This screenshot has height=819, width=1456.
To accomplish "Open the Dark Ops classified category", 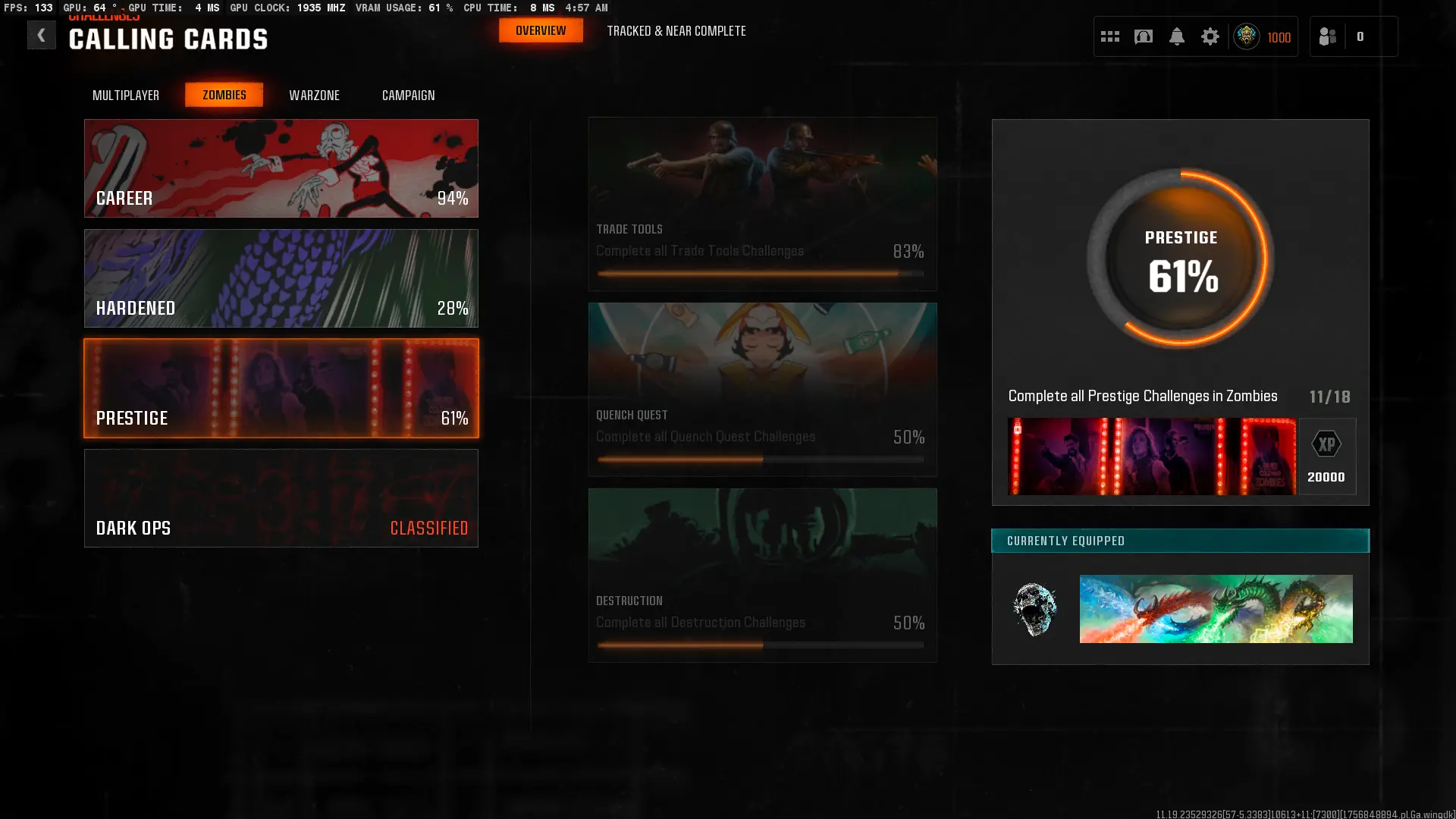I will 281,498.
